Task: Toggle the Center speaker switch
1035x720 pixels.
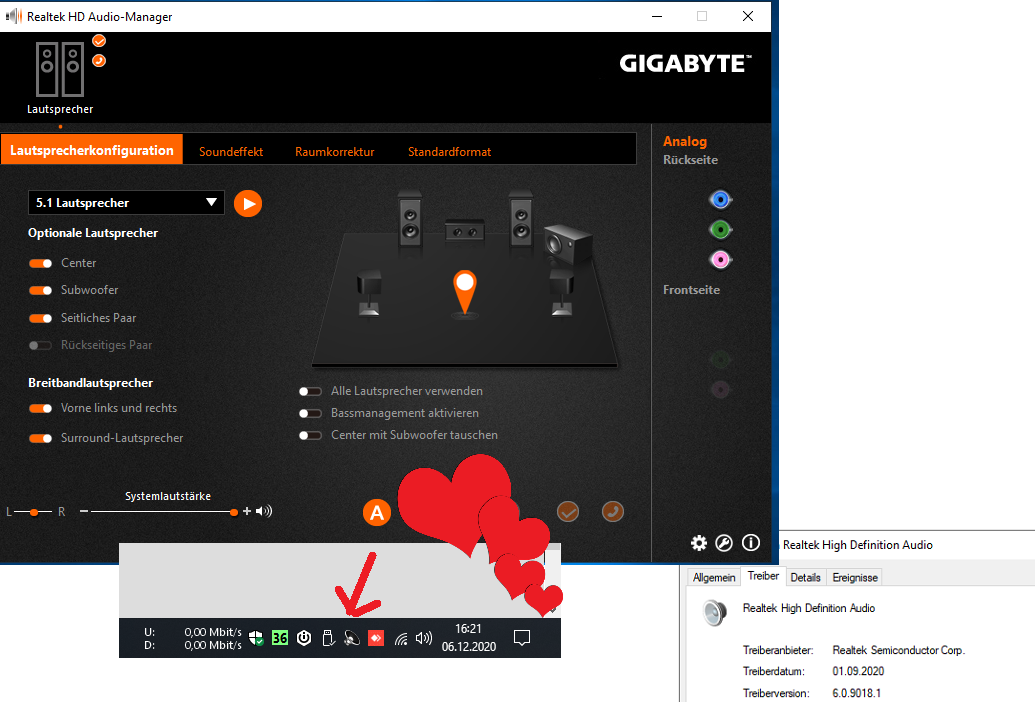Action: click(40, 263)
